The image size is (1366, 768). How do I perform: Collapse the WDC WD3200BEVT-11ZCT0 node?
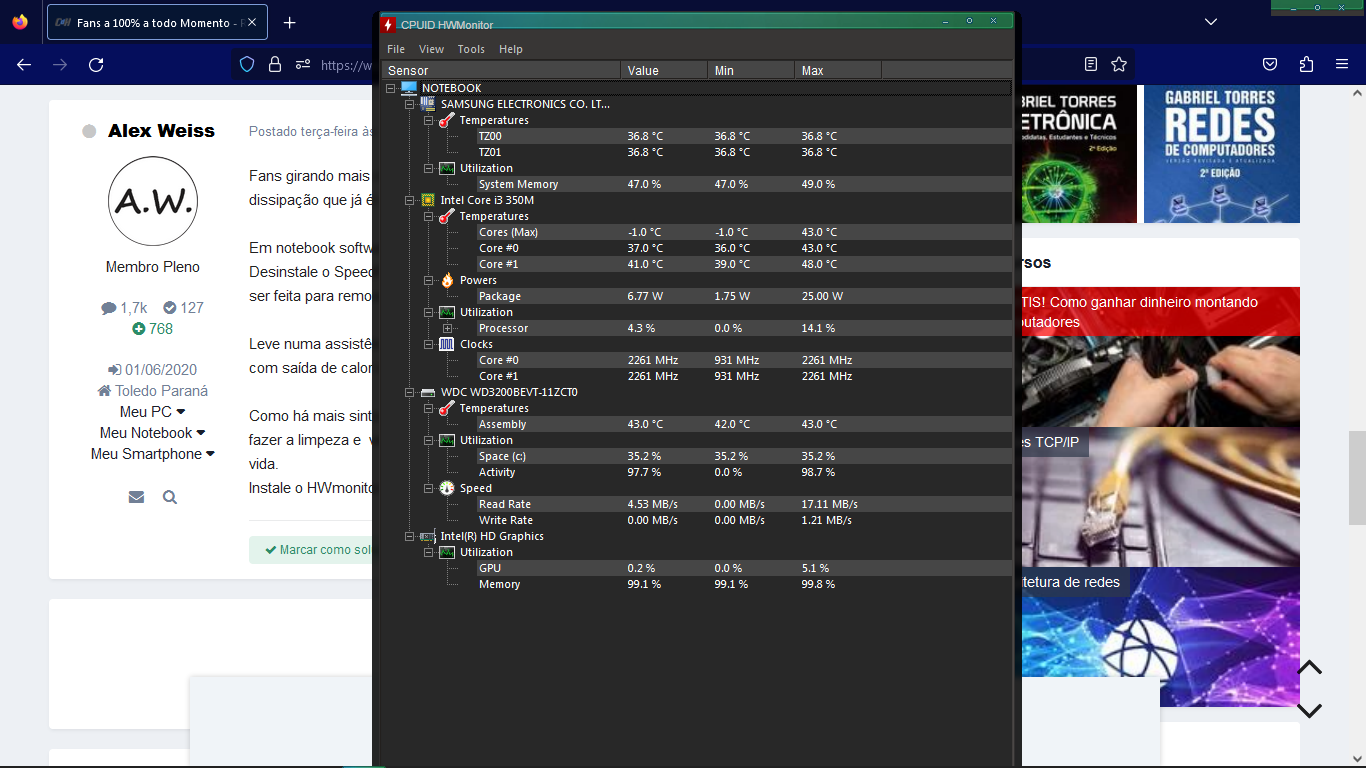coord(409,392)
